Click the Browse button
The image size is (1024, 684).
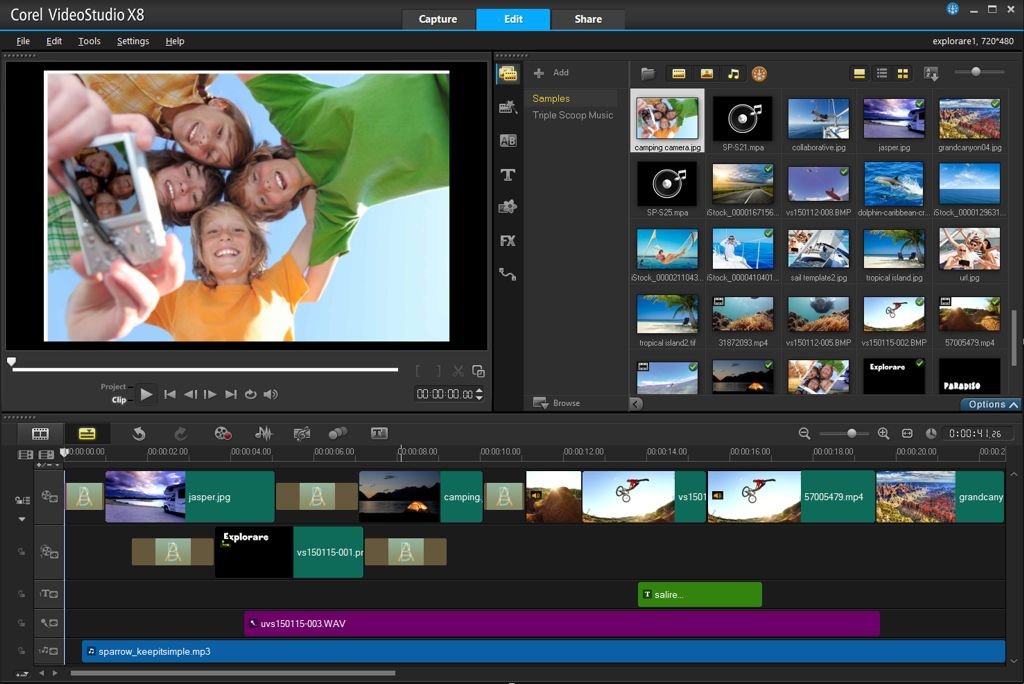point(556,403)
